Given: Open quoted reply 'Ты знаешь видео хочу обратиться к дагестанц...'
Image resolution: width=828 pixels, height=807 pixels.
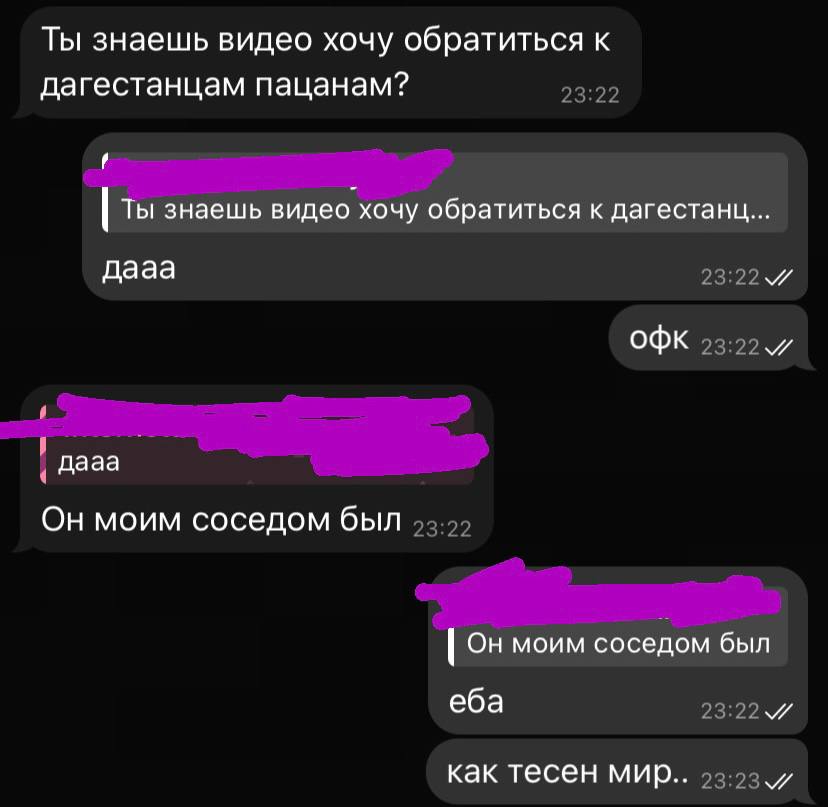Looking at the screenshot, I should (445, 192).
